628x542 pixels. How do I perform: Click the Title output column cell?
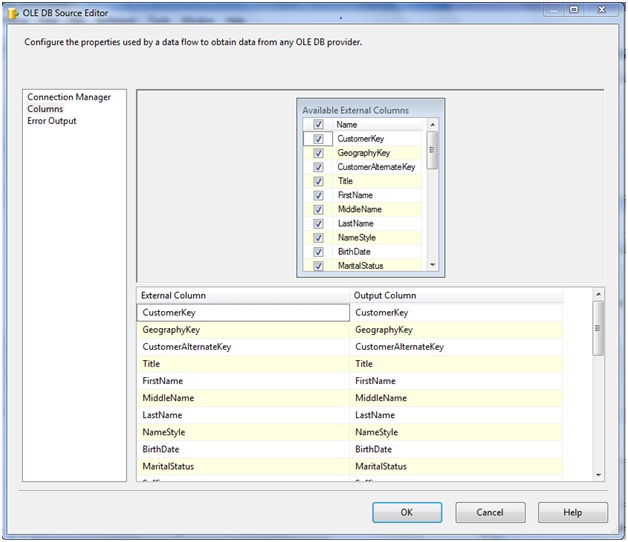tap(456, 364)
